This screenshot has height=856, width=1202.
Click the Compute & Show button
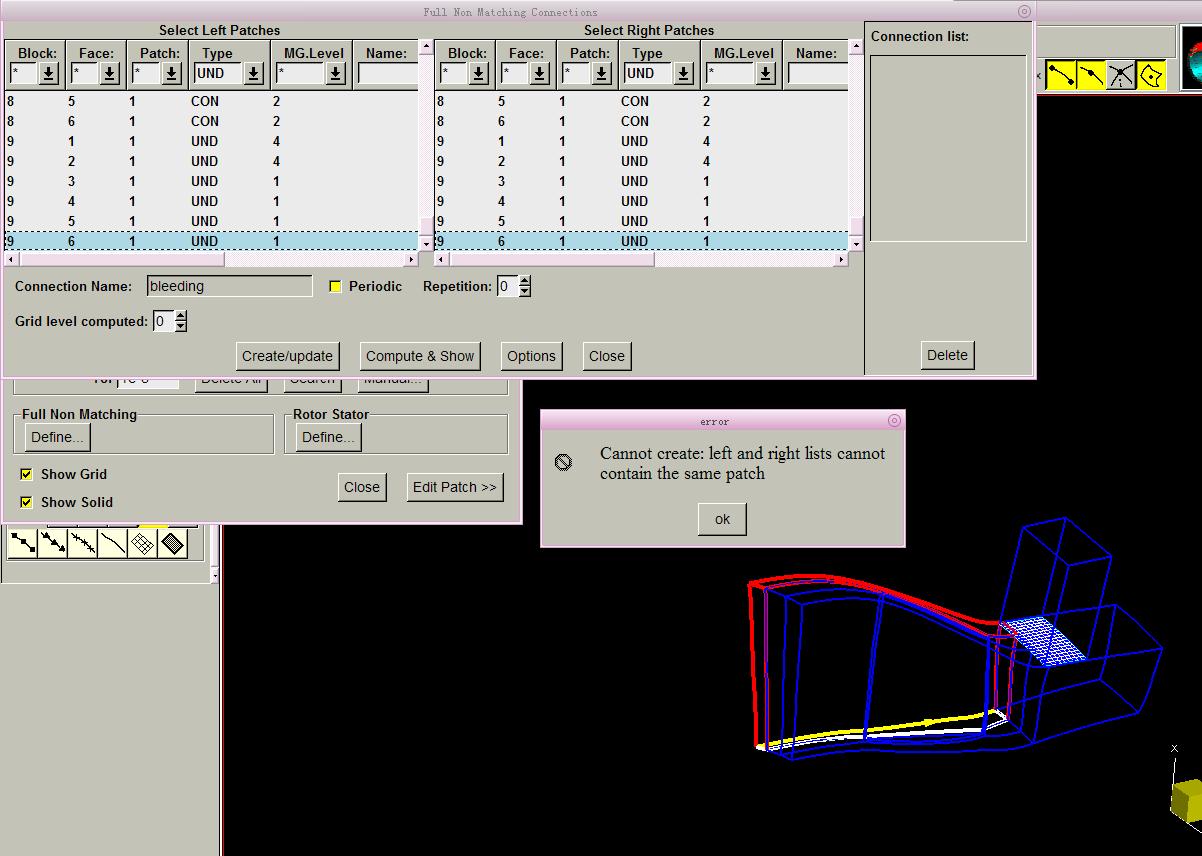coord(420,356)
